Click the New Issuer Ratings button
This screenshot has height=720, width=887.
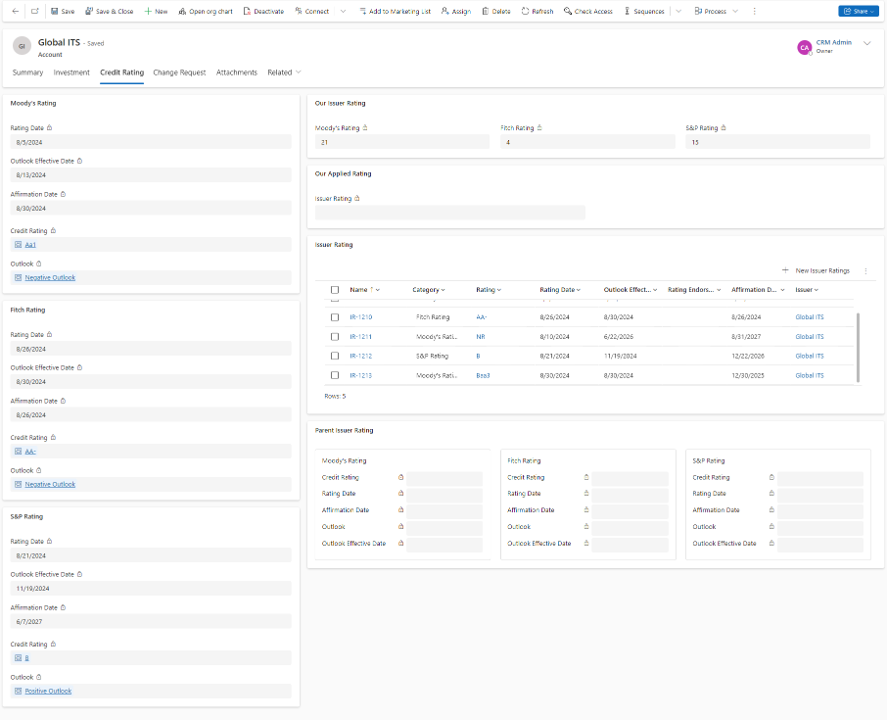tap(816, 271)
